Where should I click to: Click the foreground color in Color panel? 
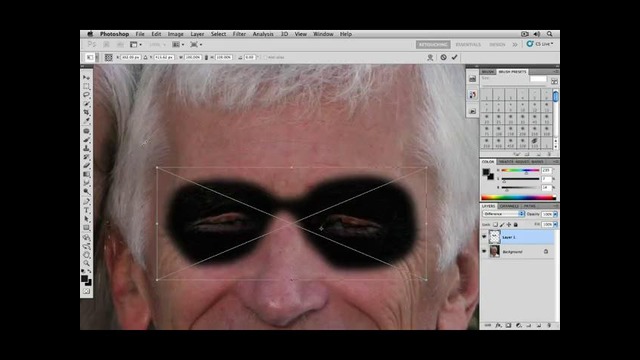click(486, 172)
